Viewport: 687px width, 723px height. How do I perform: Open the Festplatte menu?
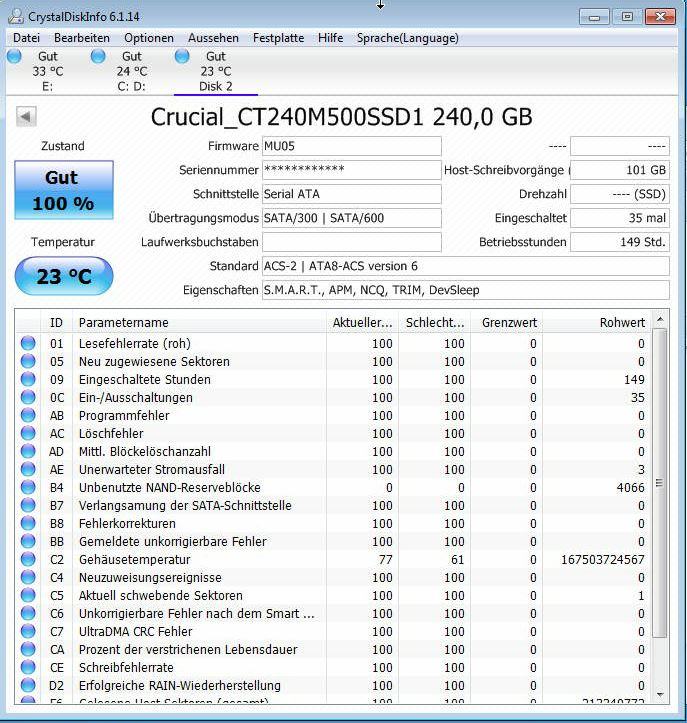point(278,38)
